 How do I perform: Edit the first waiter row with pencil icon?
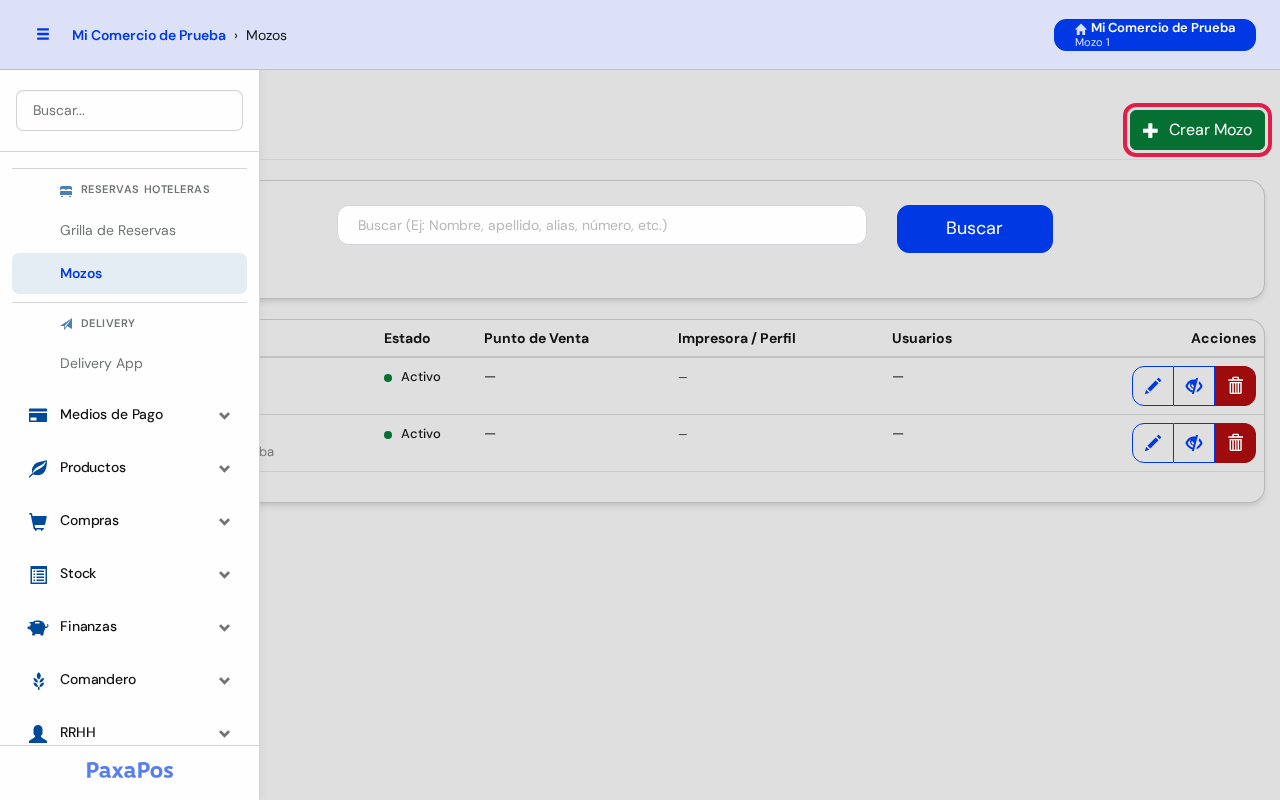1153,386
